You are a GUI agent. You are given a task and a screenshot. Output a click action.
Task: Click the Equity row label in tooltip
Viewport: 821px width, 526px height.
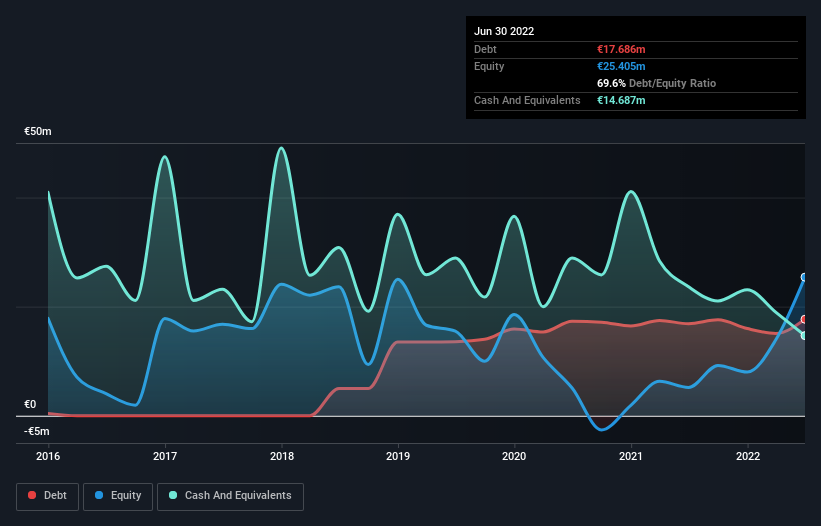pyautogui.click(x=489, y=66)
